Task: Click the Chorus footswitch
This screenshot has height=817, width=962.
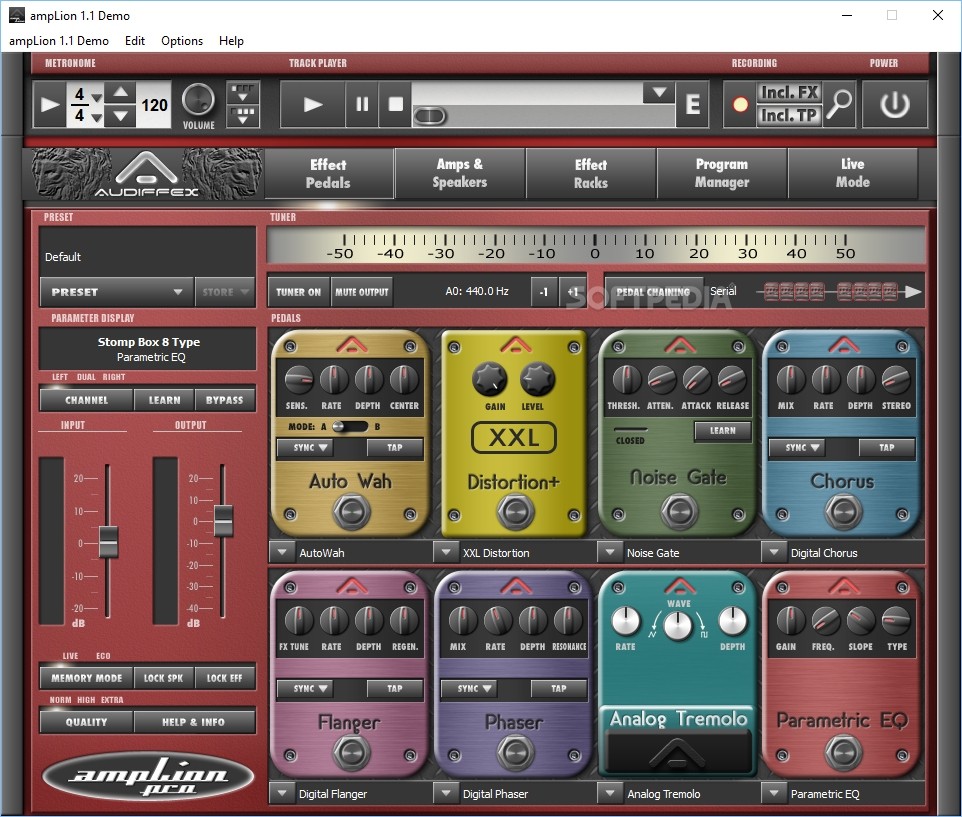Action: pyautogui.click(x=843, y=511)
